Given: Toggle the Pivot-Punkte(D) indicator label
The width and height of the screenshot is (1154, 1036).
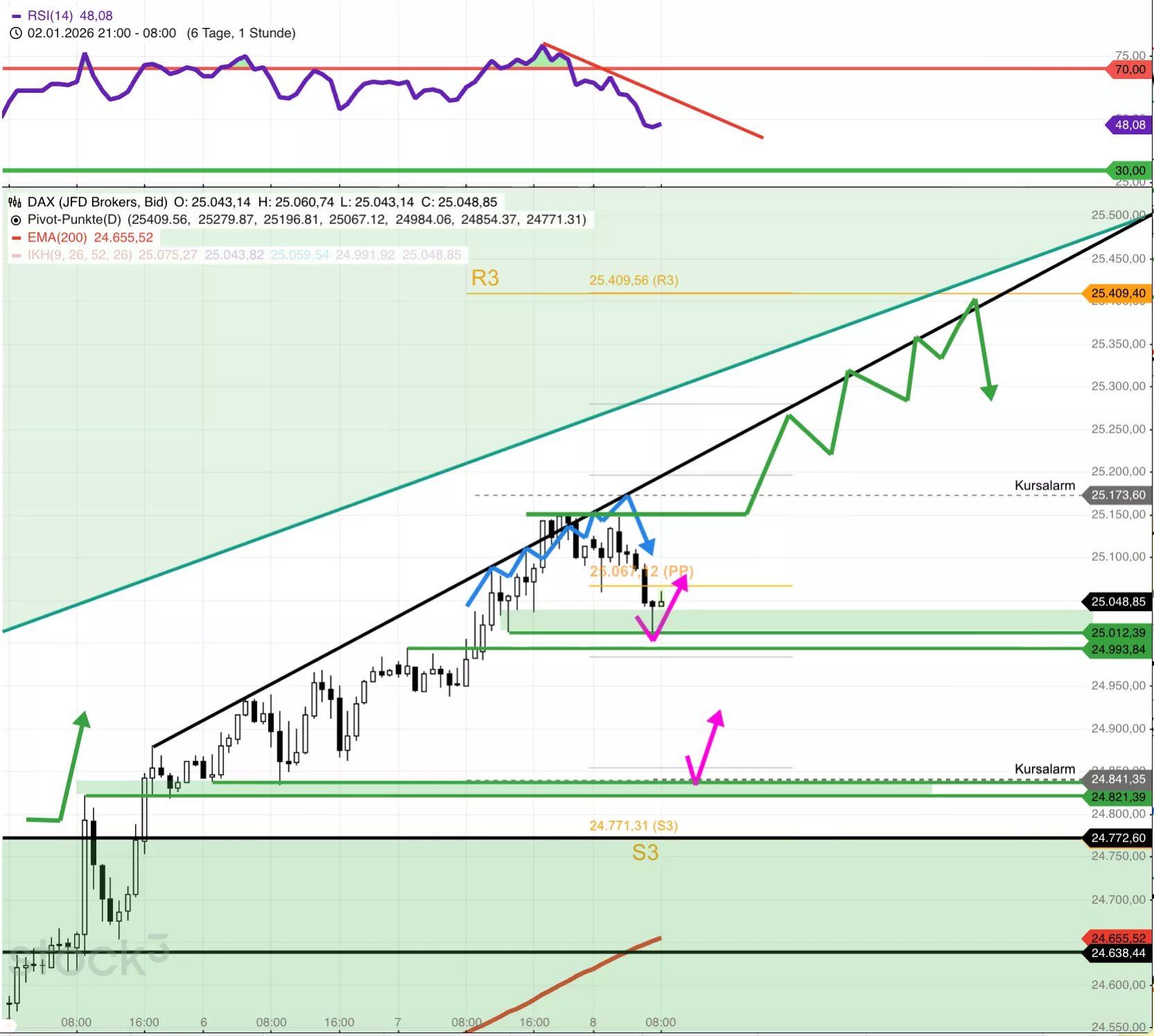Looking at the screenshot, I should (74, 220).
